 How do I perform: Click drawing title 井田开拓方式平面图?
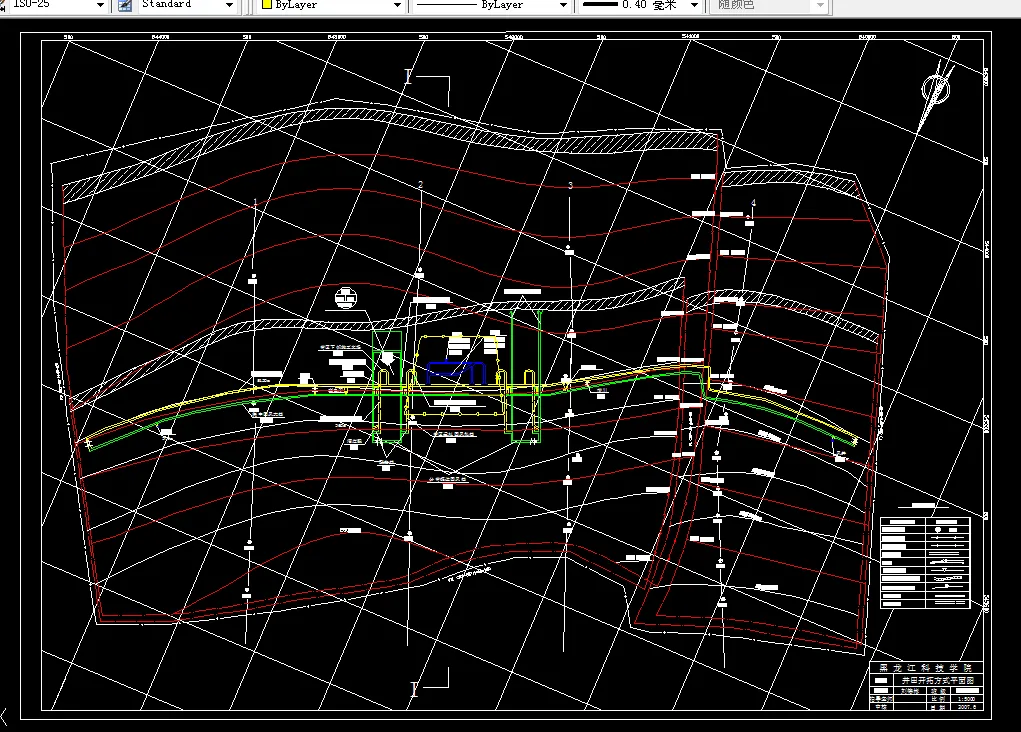point(937,680)
